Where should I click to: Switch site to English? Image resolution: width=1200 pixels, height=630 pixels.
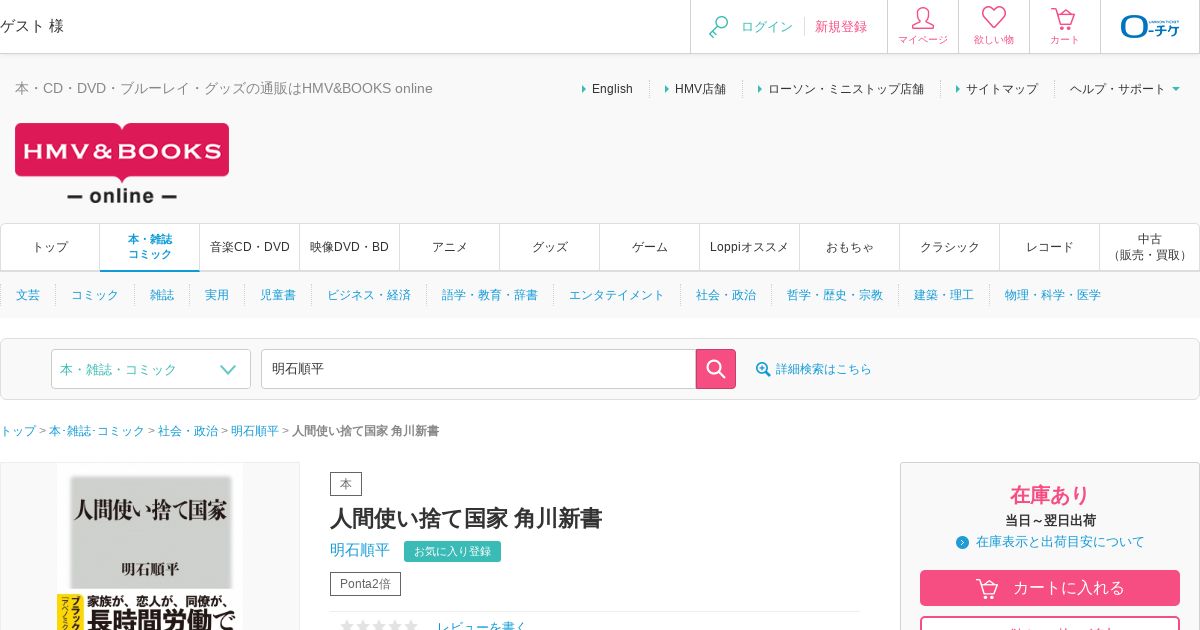(x=612, y=89)
